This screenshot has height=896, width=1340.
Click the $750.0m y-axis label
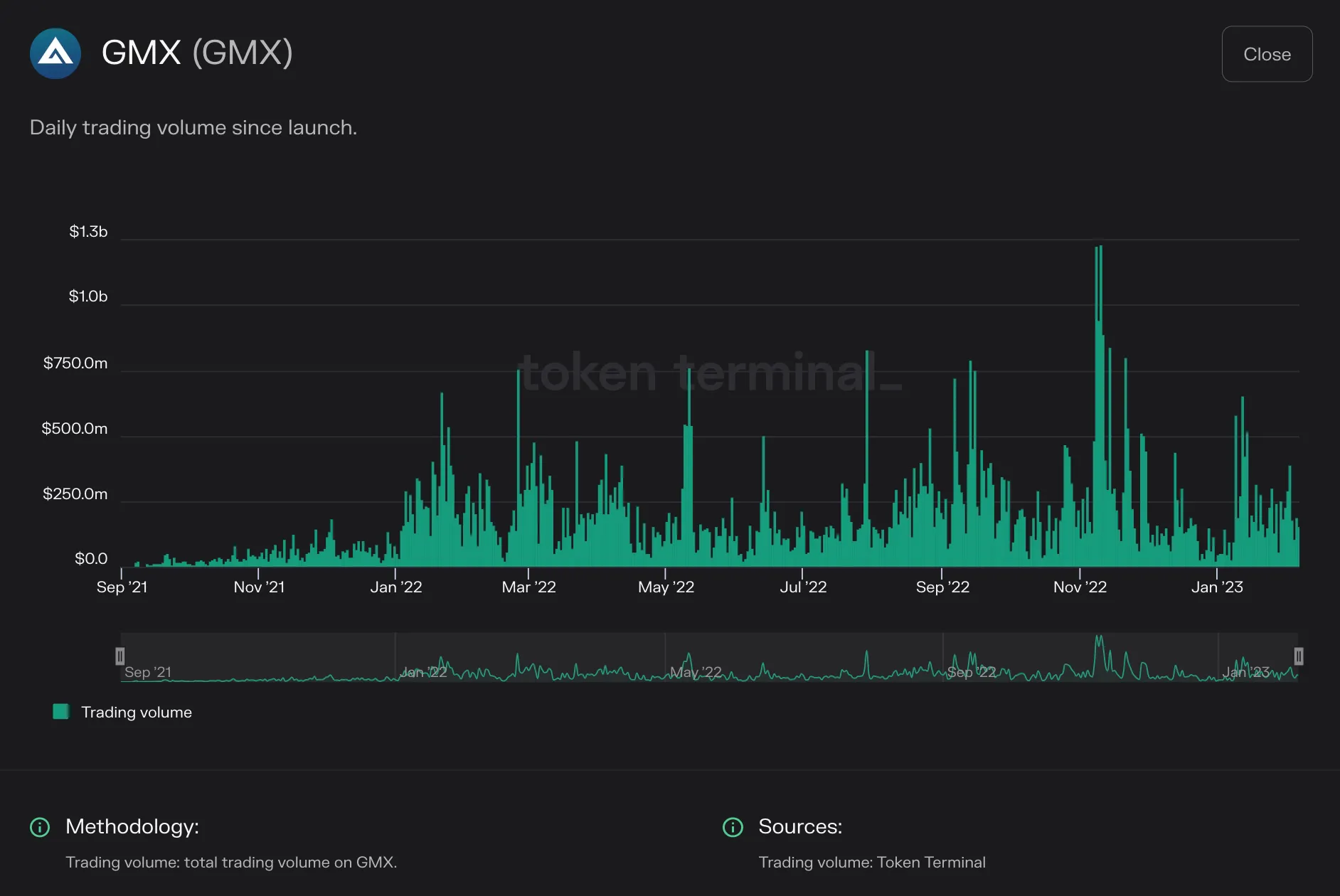coord(75,363)
